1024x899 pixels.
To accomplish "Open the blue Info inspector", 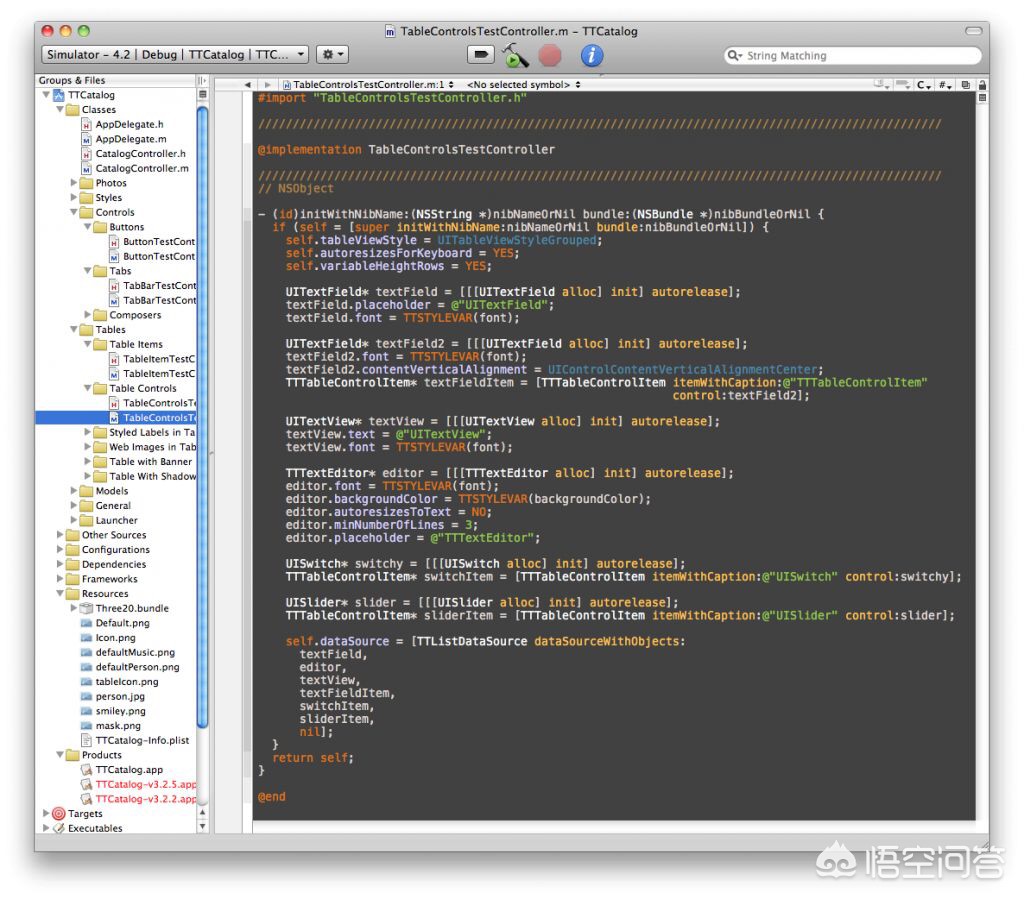I will [x=592, y=55].
